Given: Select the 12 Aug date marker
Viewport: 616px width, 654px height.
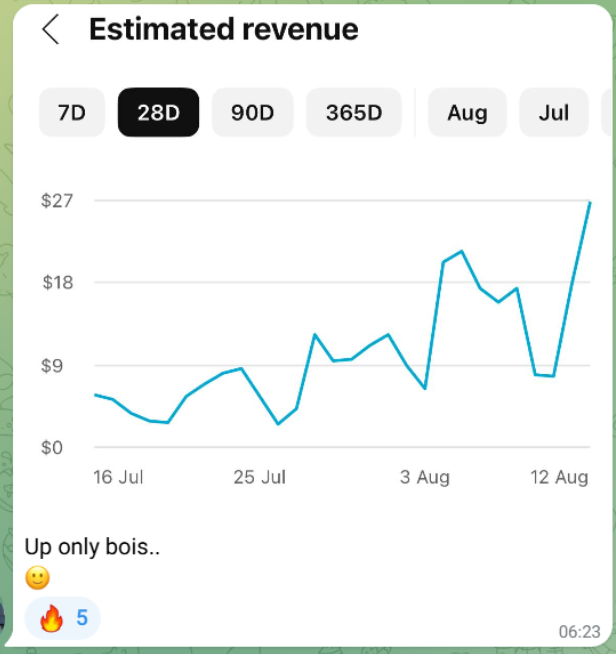Looking at the screenshot, I should coord(558,477).
